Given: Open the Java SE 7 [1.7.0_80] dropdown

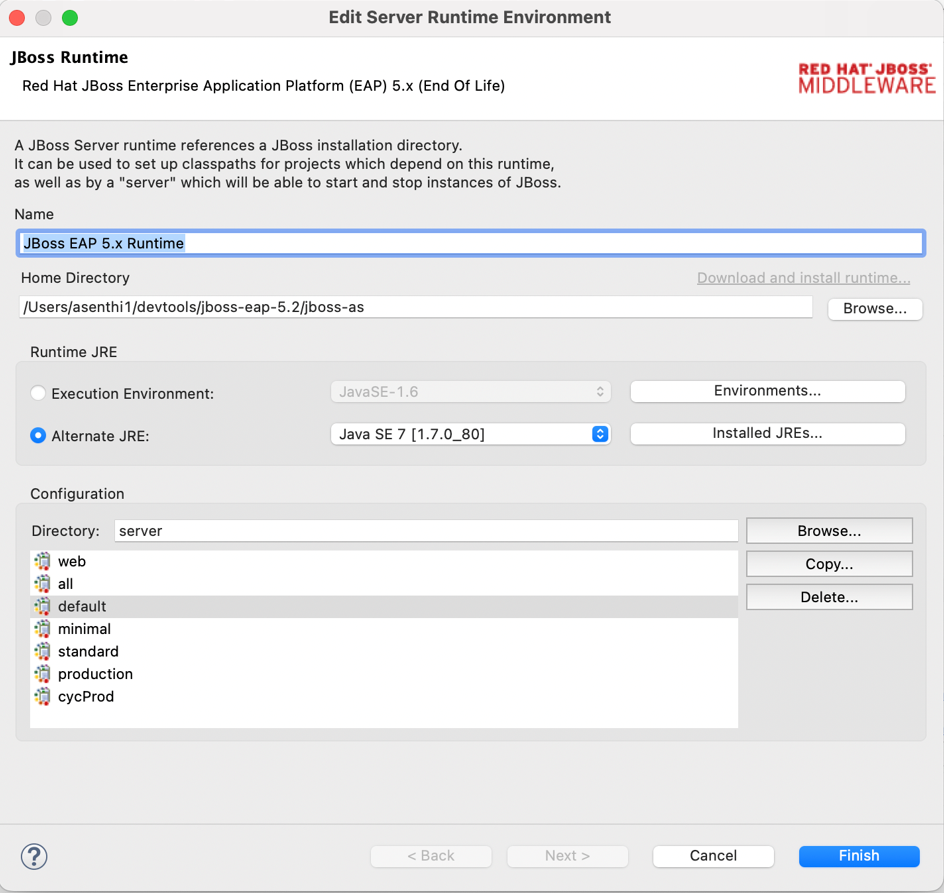Looking at the screenshot, I should coord(471,434).
